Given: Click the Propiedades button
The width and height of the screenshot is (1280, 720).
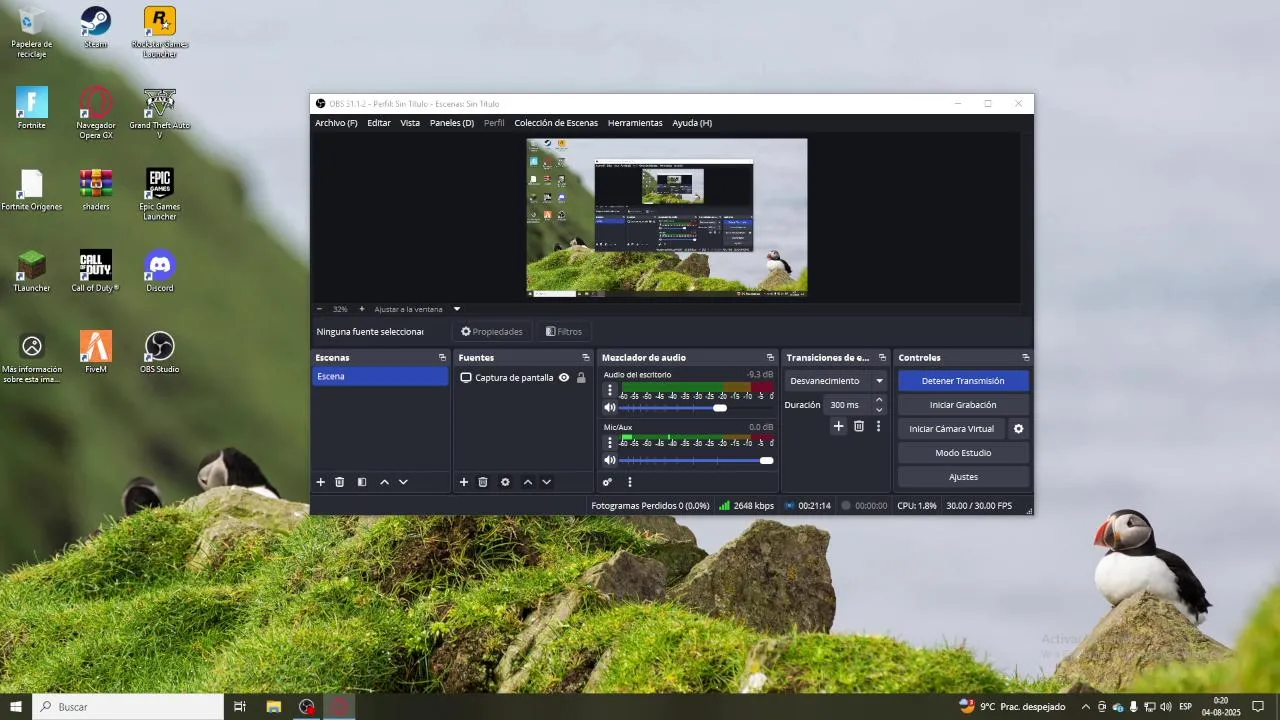Looking at the screenshot, I should click(491, 331).
